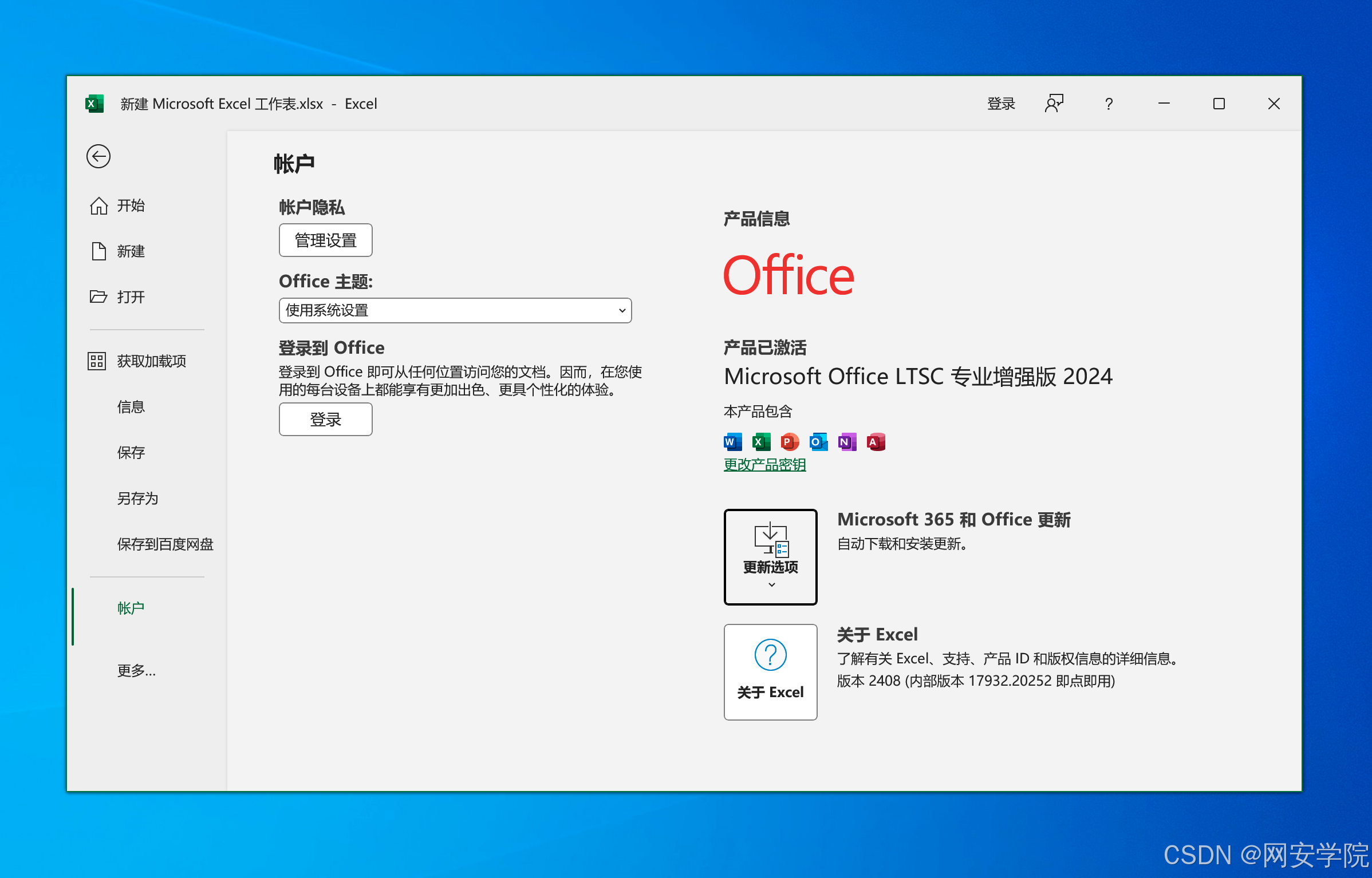The image size is (1372, 878).
Task: Open the 关于 Excel button
Action: (x=770, y=671)
